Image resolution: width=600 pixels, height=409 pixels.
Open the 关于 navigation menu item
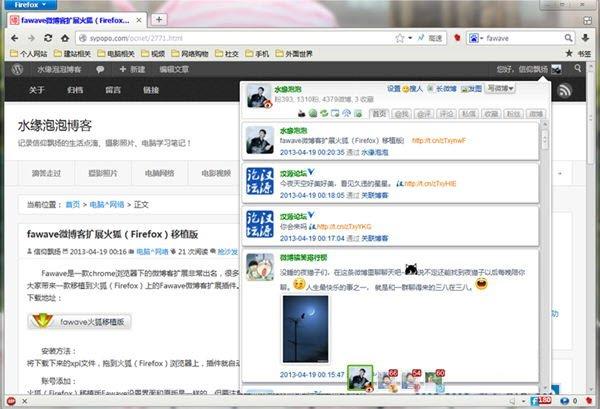(x=37, y=90)
